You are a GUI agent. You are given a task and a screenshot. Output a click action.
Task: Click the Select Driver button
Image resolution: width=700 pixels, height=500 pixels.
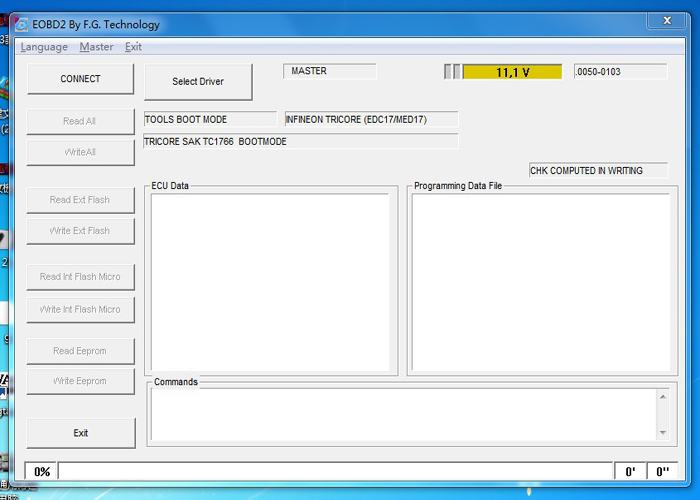click(198, 82)
